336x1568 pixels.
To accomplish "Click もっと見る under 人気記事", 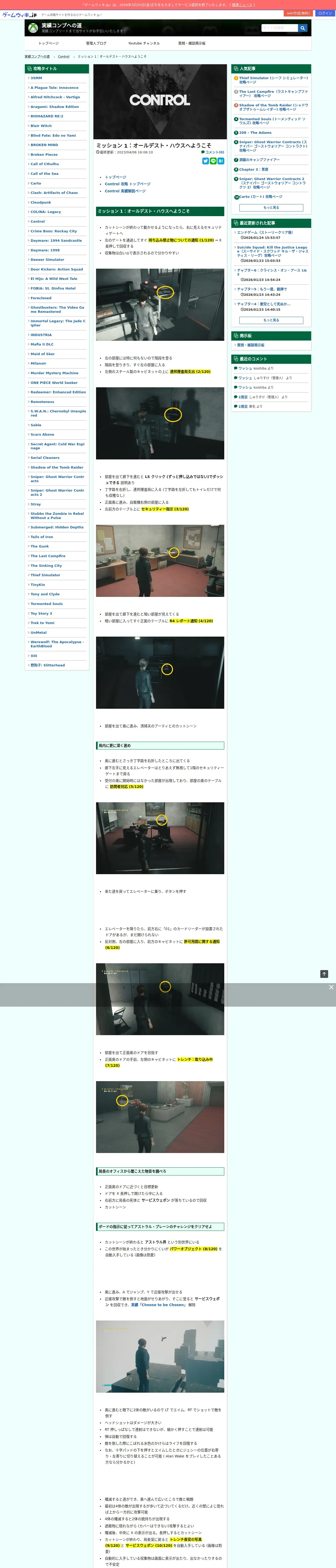I will (x=271, y=207).
